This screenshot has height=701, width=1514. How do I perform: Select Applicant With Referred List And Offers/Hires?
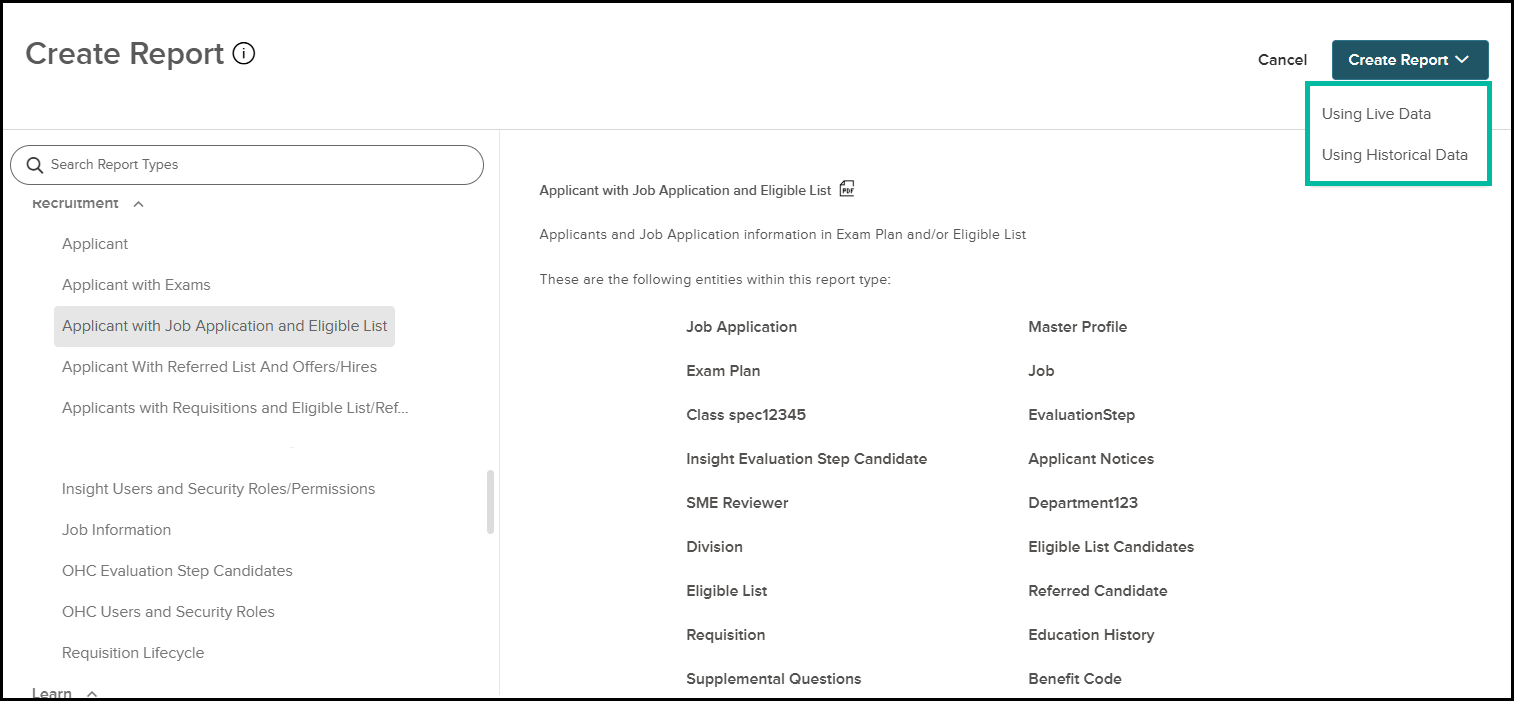click(219, 367)
